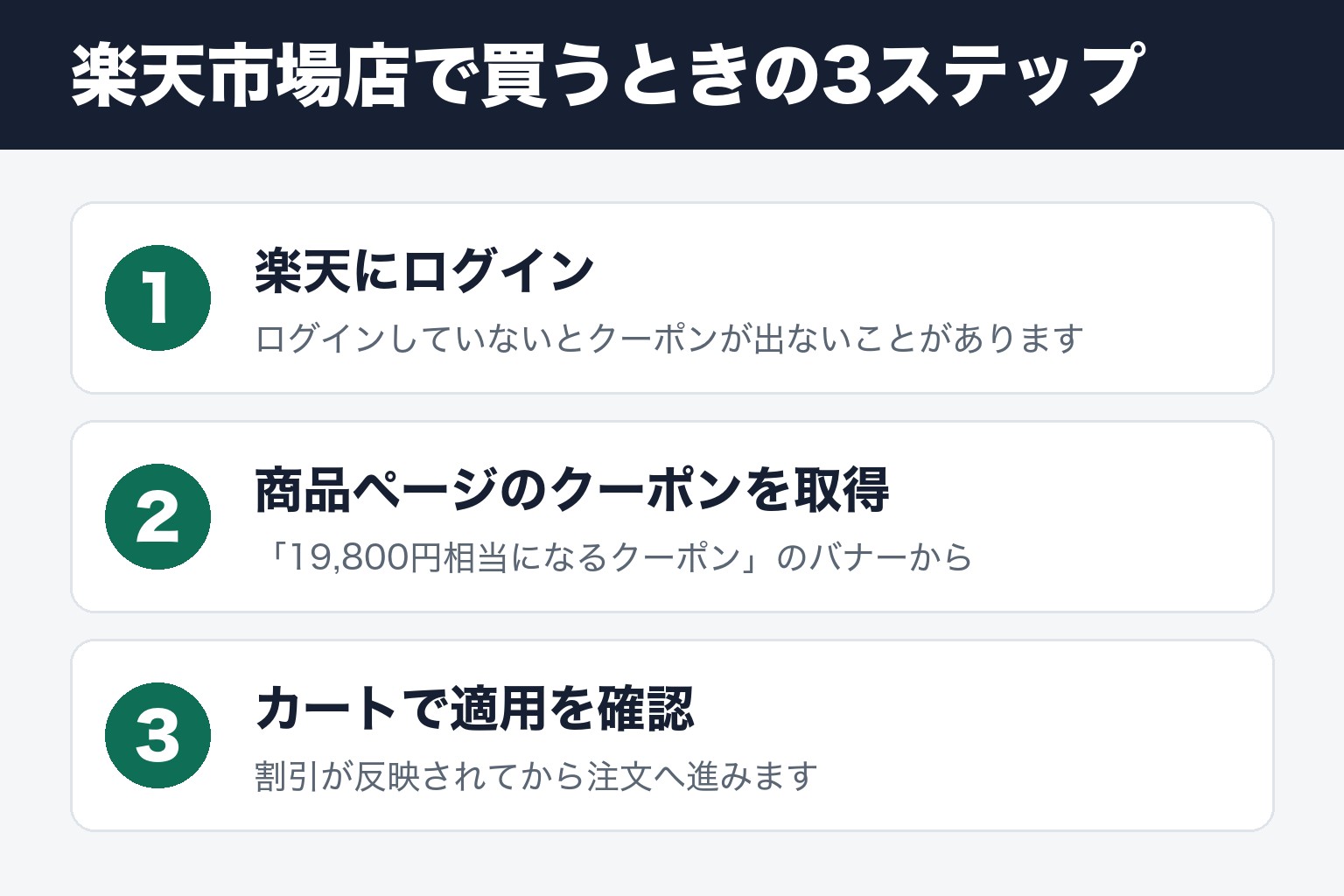Viewport: 1344px width, 896px height.
Task: Click the dark navy header banner
Action: click(672, 74)
